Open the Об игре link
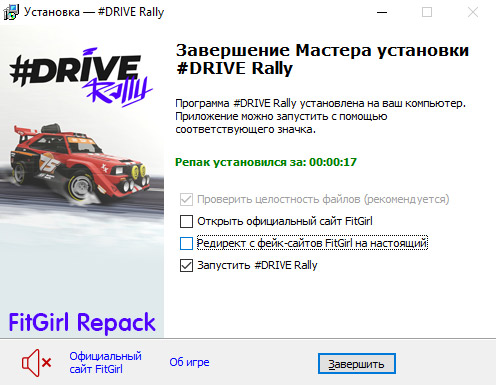This screenshot has height=385, width=496. [x=189, y=362]
